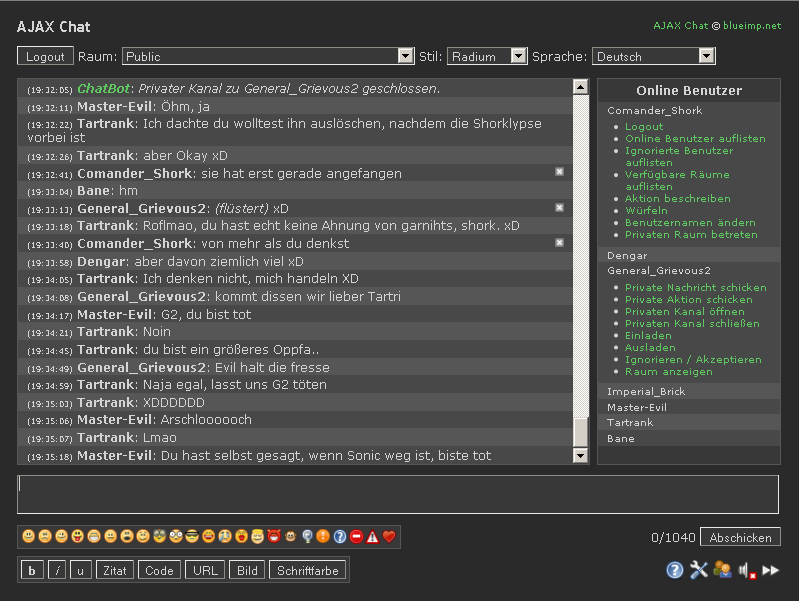
Task: Insert the kissing lips emoticon
Action: tap(241, 536)
